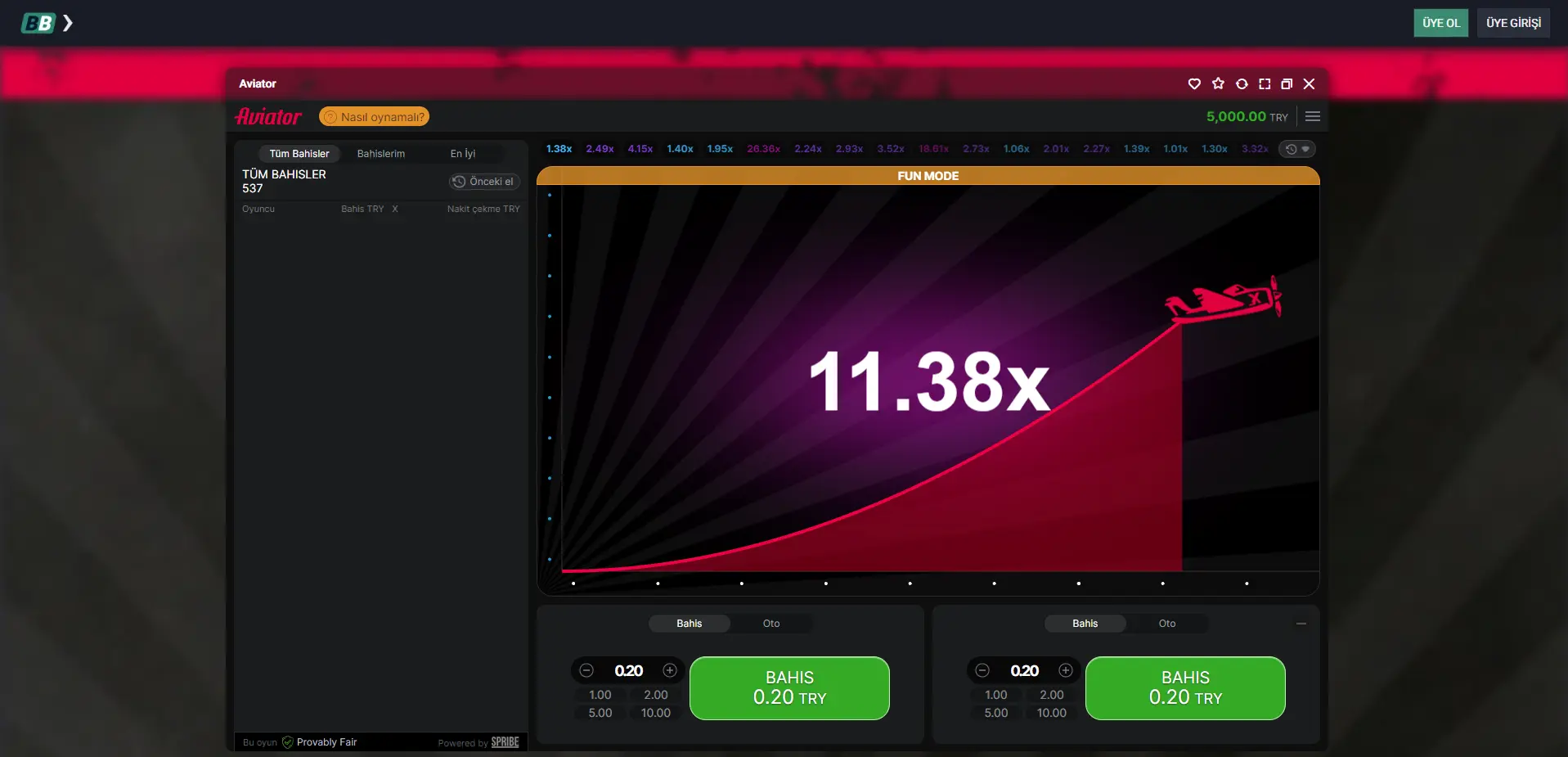
Task: Click the ÜYE GİRİŞİ login button
Action: tap(1513, 23)
